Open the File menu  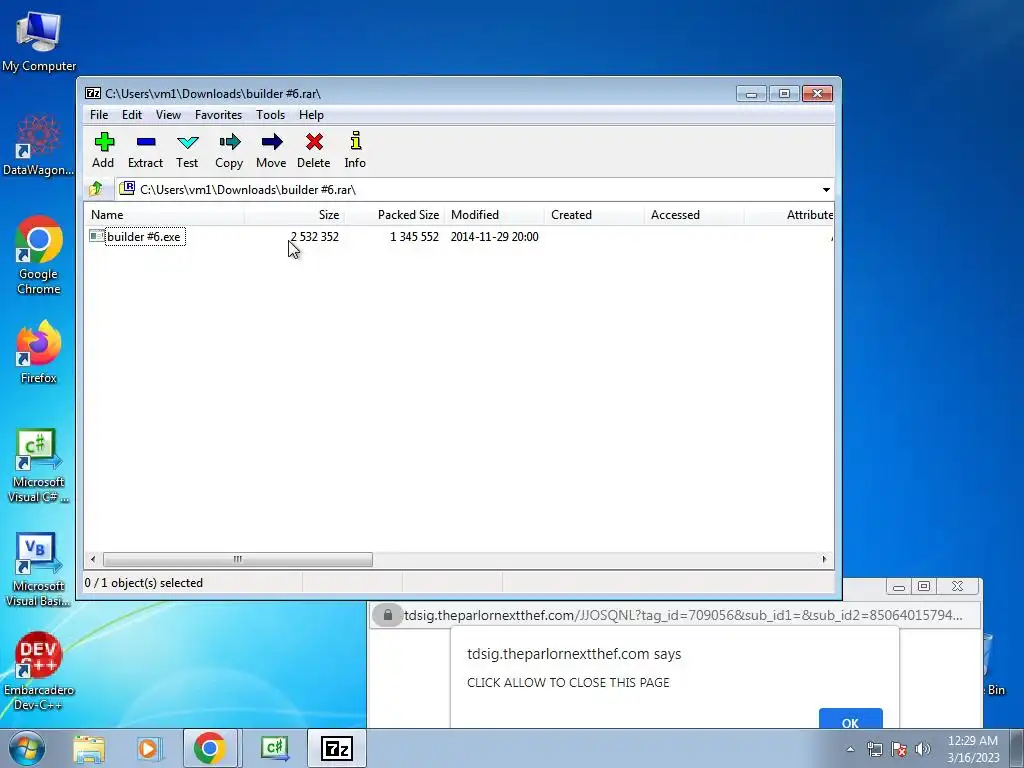tap(99, 115)
